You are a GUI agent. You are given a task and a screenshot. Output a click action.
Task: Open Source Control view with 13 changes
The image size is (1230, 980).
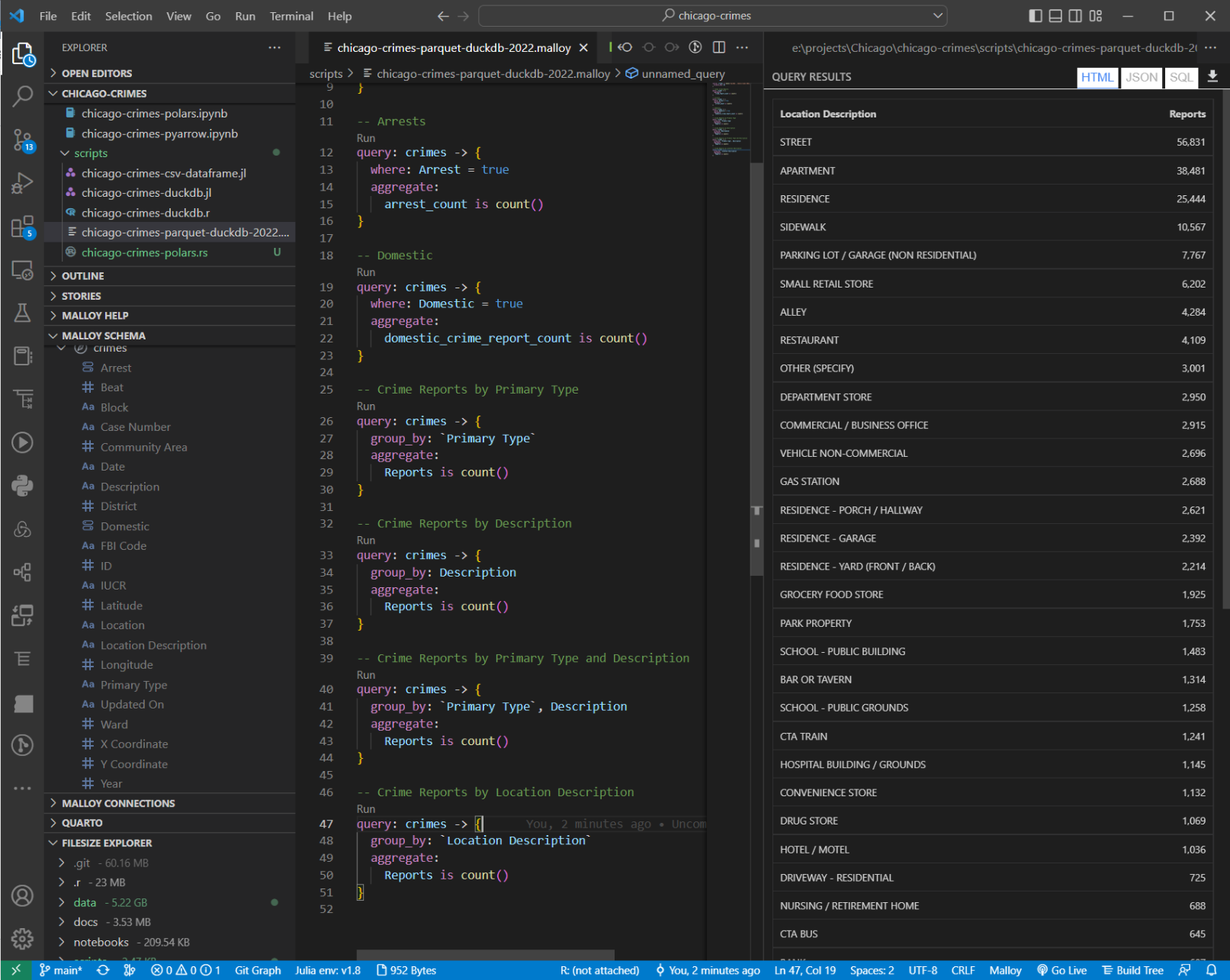(22, 140)
